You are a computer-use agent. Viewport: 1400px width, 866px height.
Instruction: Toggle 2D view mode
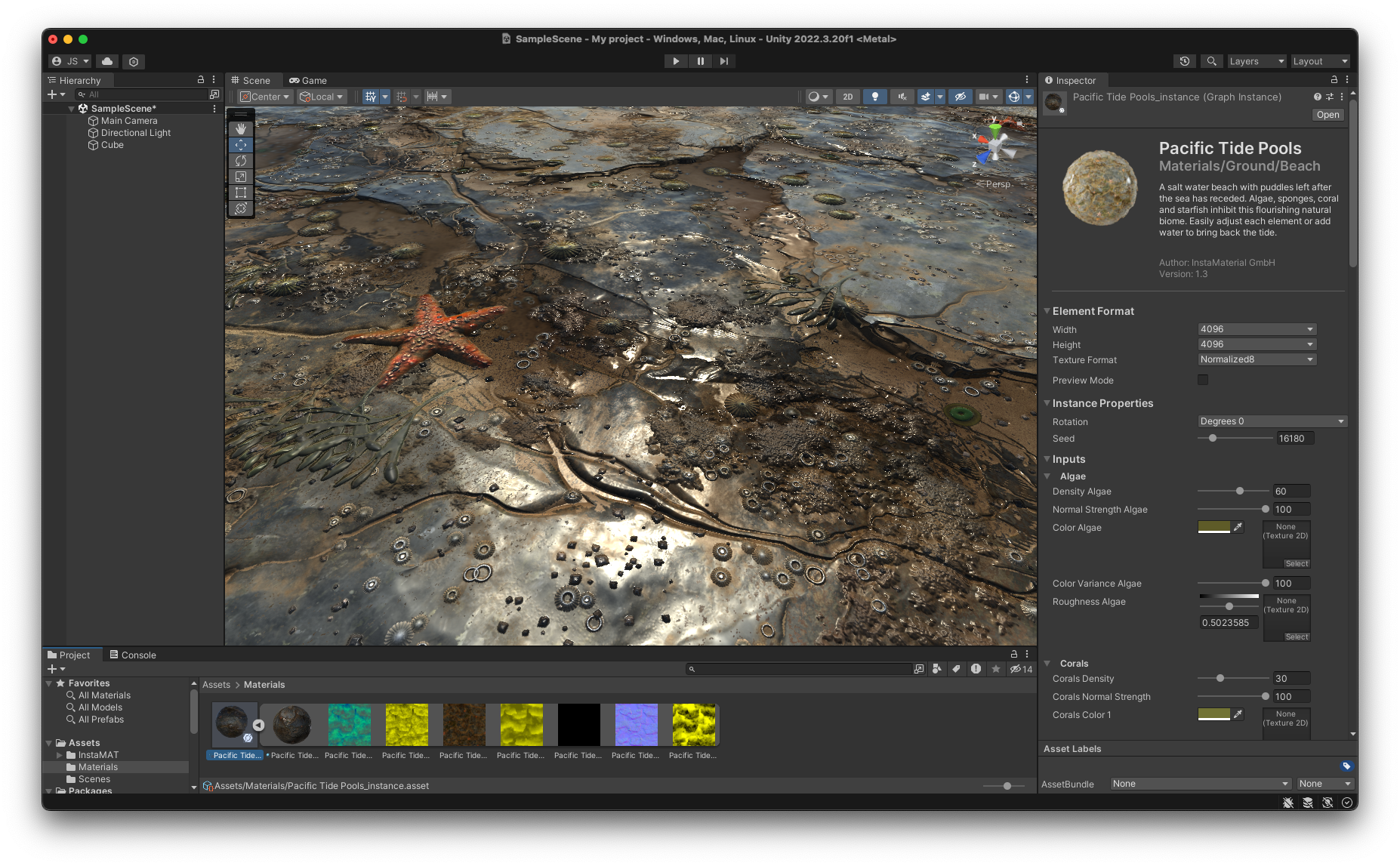(848, 97)
